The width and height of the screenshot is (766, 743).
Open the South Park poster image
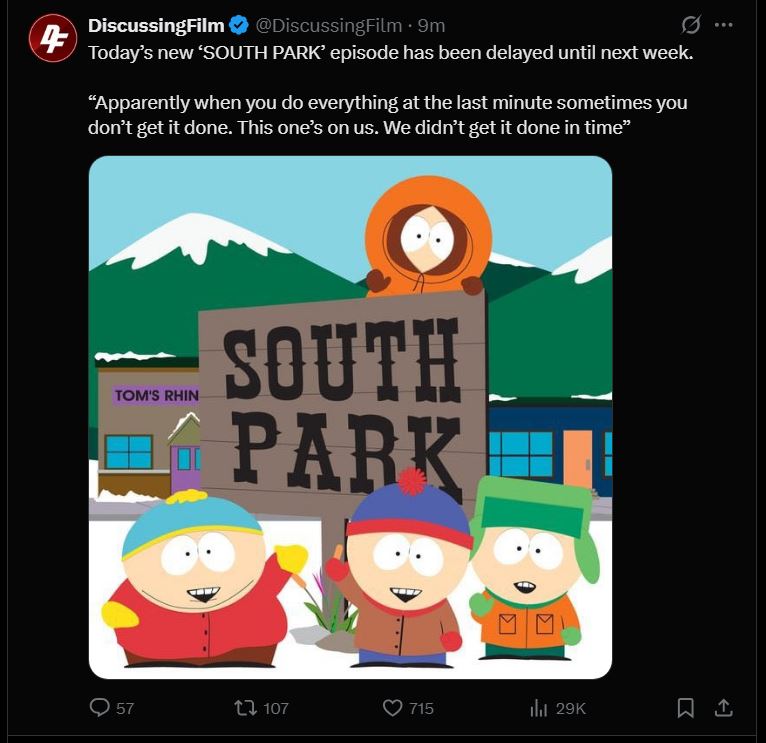pos(350,417)
